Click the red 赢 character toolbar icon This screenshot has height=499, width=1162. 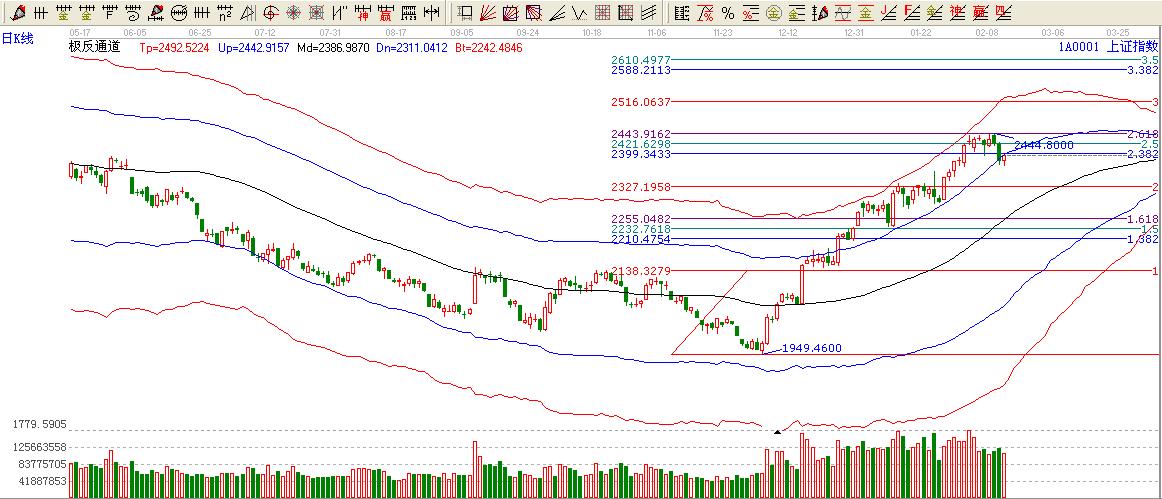coord(385,13)
